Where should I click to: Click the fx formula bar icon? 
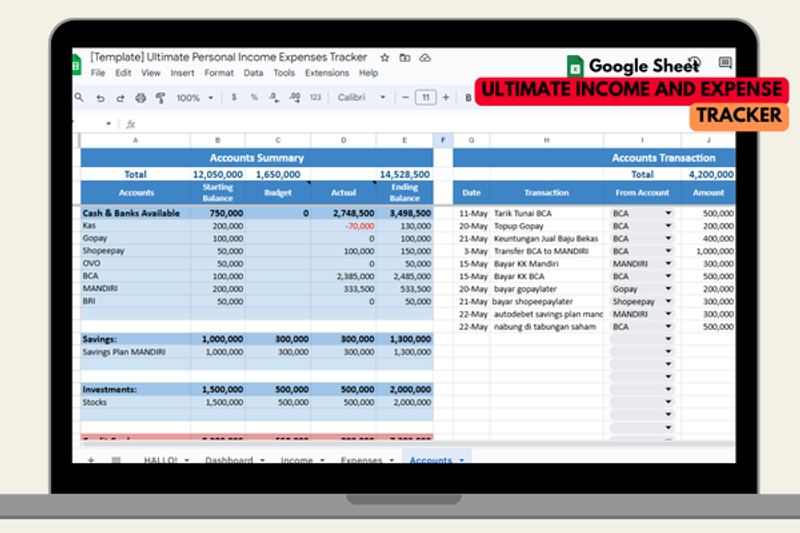pos(131,123)
